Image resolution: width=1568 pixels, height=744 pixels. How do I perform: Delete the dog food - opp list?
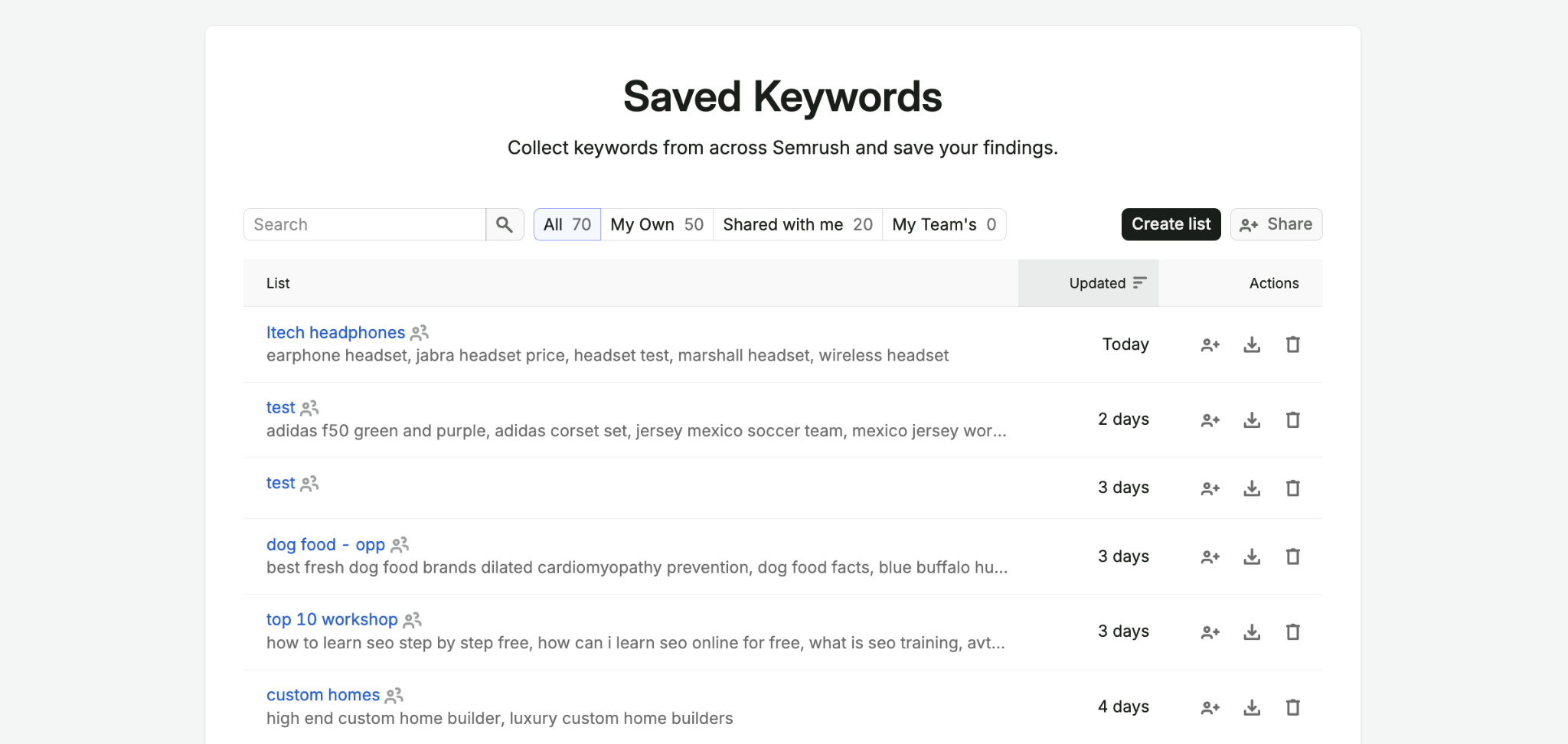(1293, 556)
